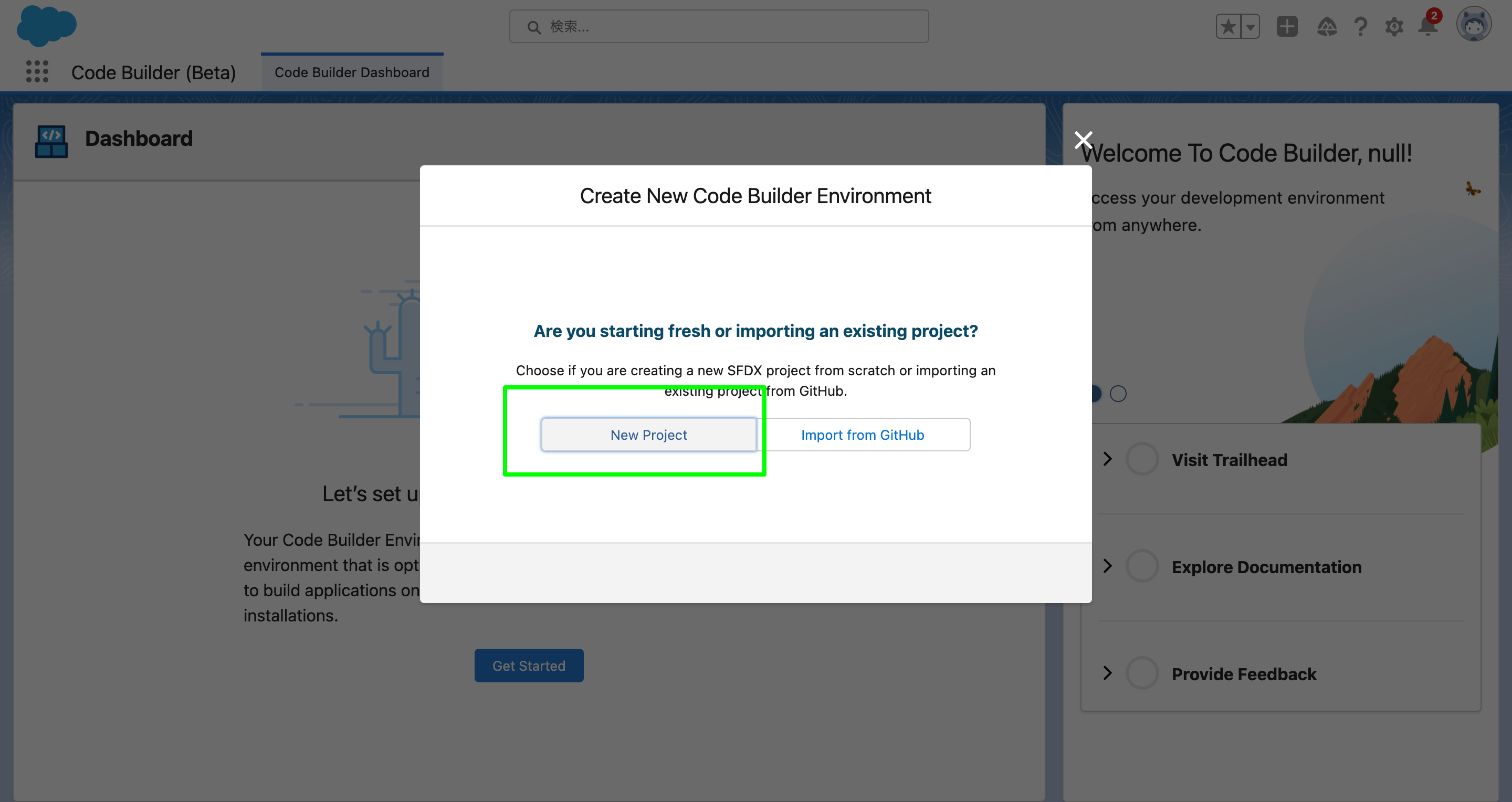Image resolution: width=1512 pixels, height=802 pixels.
Task: Choose Import from GitHub
Action: point(862,434)
